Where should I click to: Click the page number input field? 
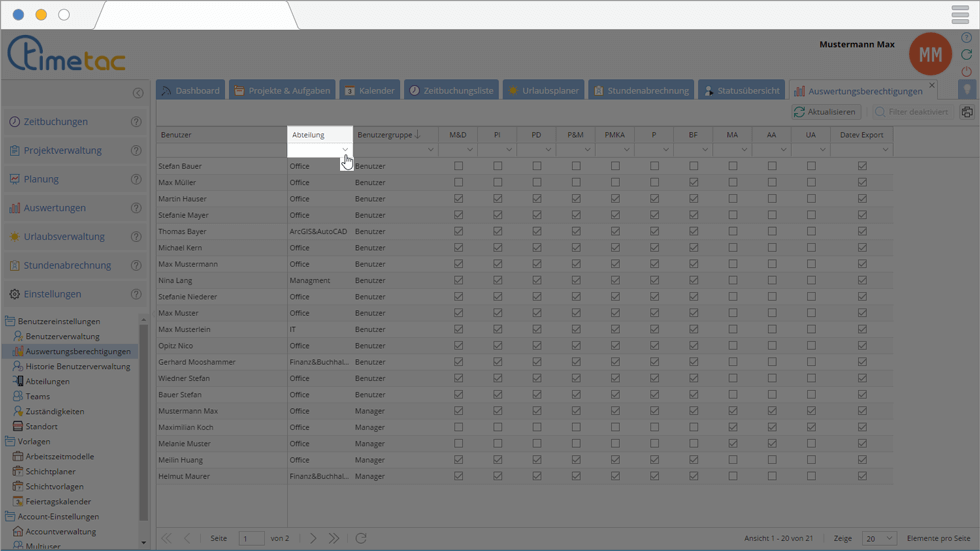(x=251, y=538)
